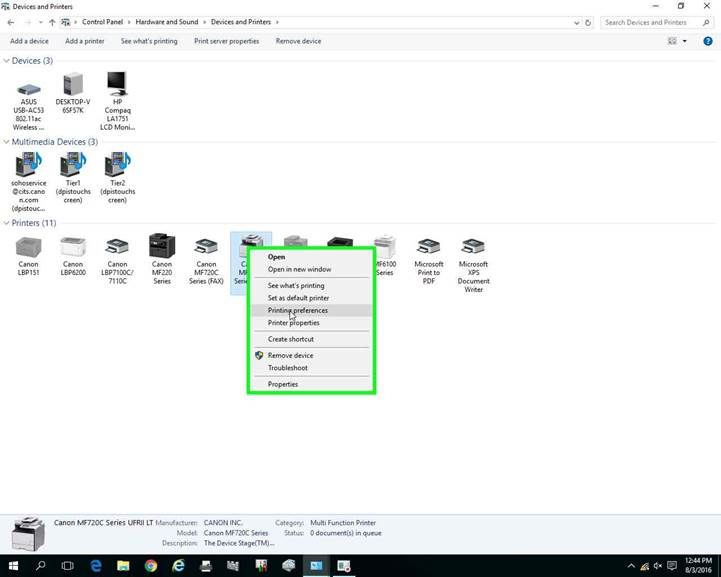
Task: Choose Properties at context menu bottom
Action: 283,384
